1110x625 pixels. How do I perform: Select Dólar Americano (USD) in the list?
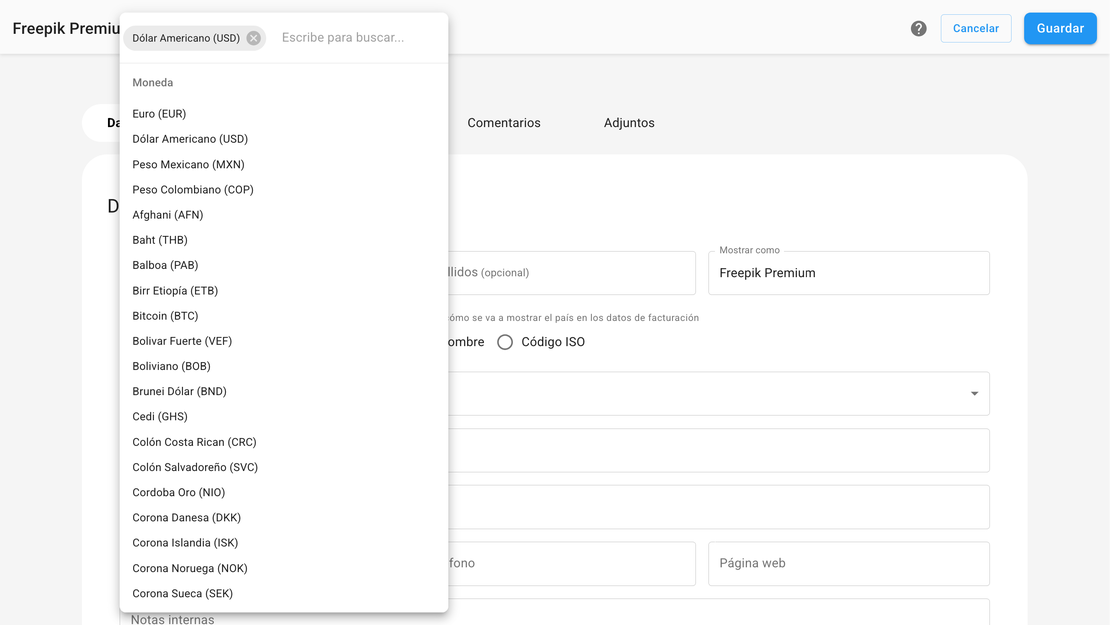(x=190, y=139)
